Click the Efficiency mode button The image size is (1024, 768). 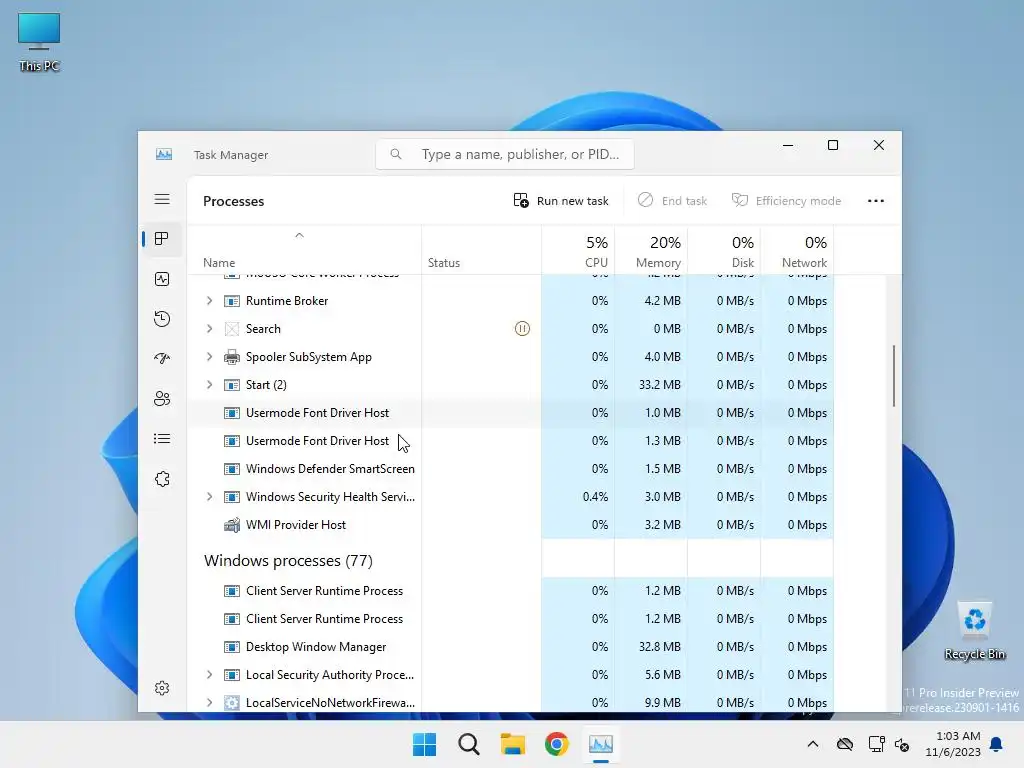787,201
